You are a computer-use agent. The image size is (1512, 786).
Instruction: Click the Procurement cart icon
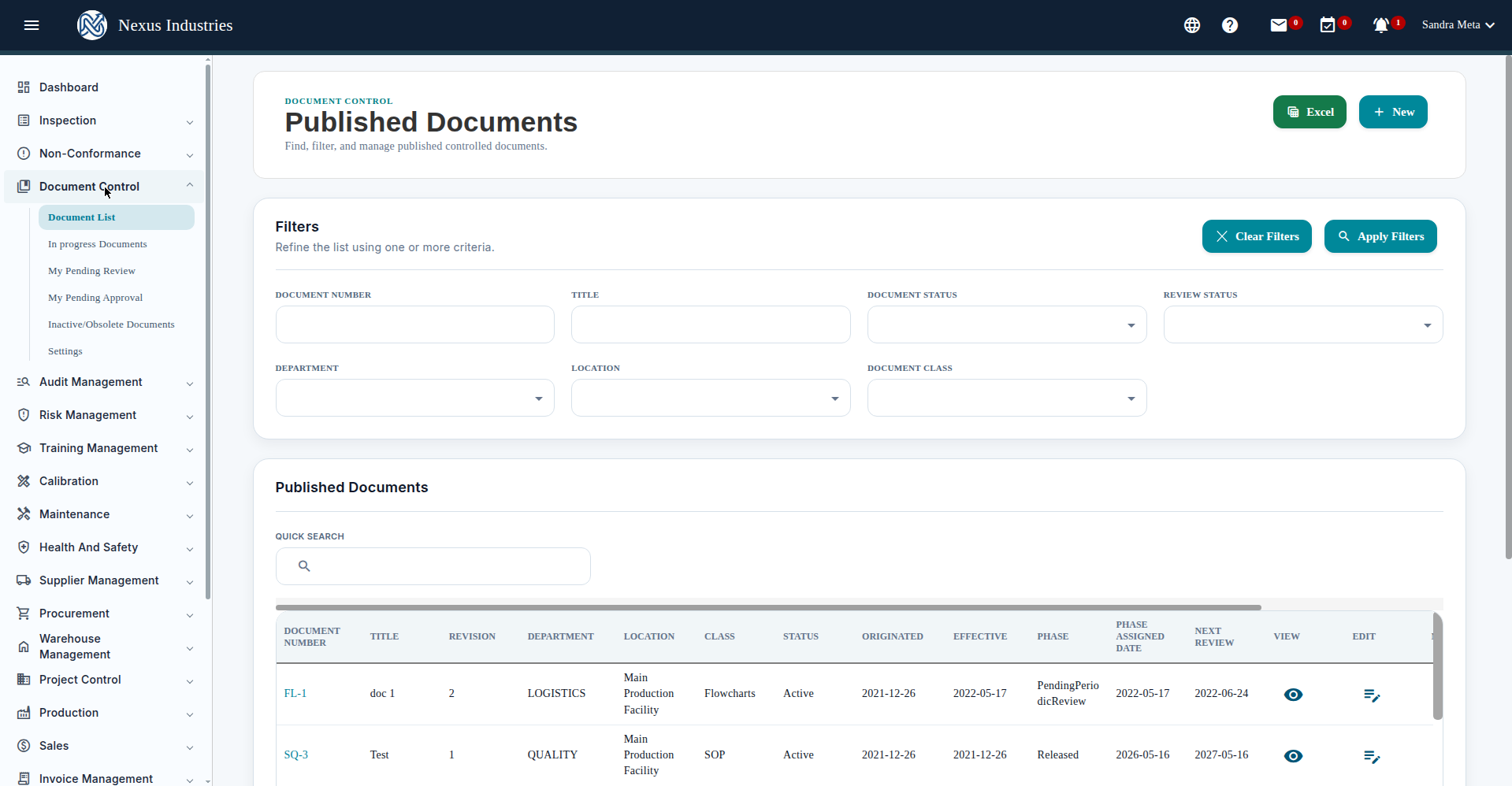pos(24,614)
